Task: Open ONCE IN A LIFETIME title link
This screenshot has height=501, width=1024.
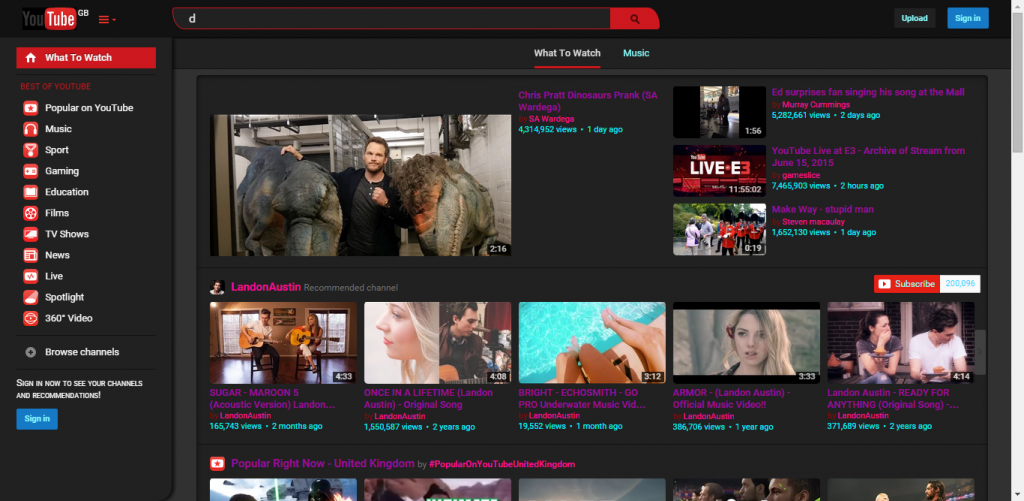Action: click(428, 398)
